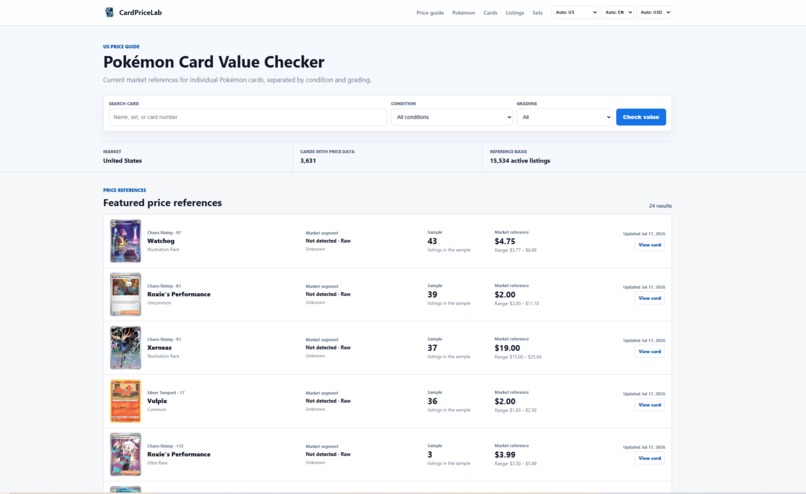The image size is (806, 494).
Task: Click the $4.75 market reference price
Action: [505, 242]
